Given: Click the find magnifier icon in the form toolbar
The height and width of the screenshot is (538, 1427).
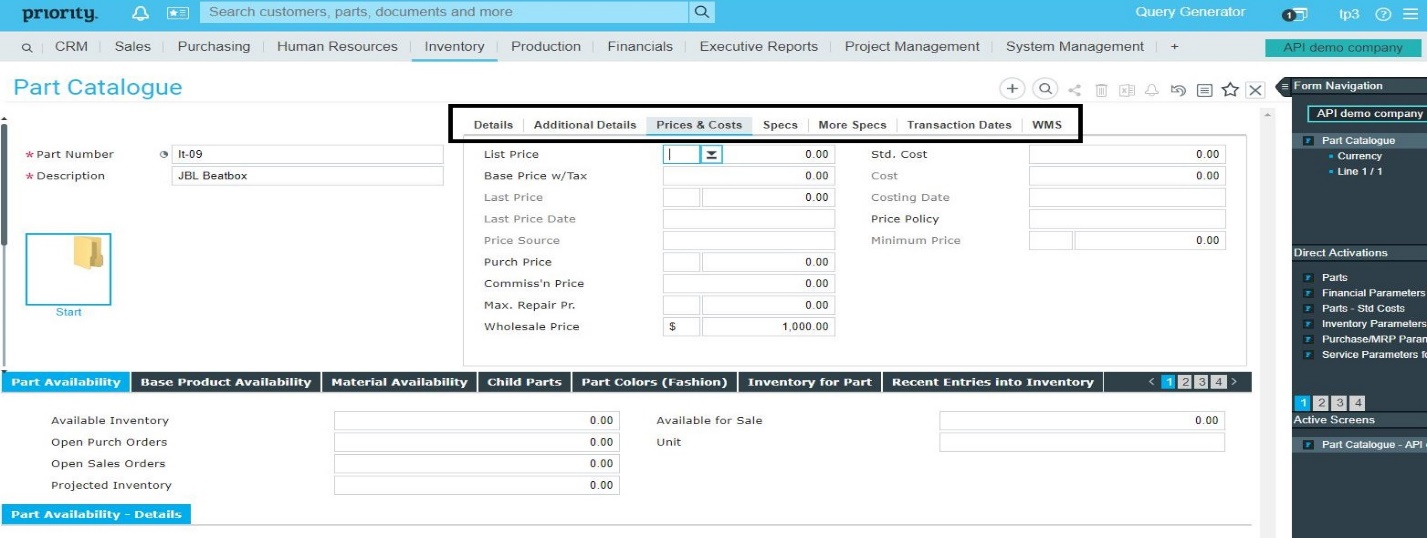Looking at the screenshot, I should click(x=1045, y=89).
